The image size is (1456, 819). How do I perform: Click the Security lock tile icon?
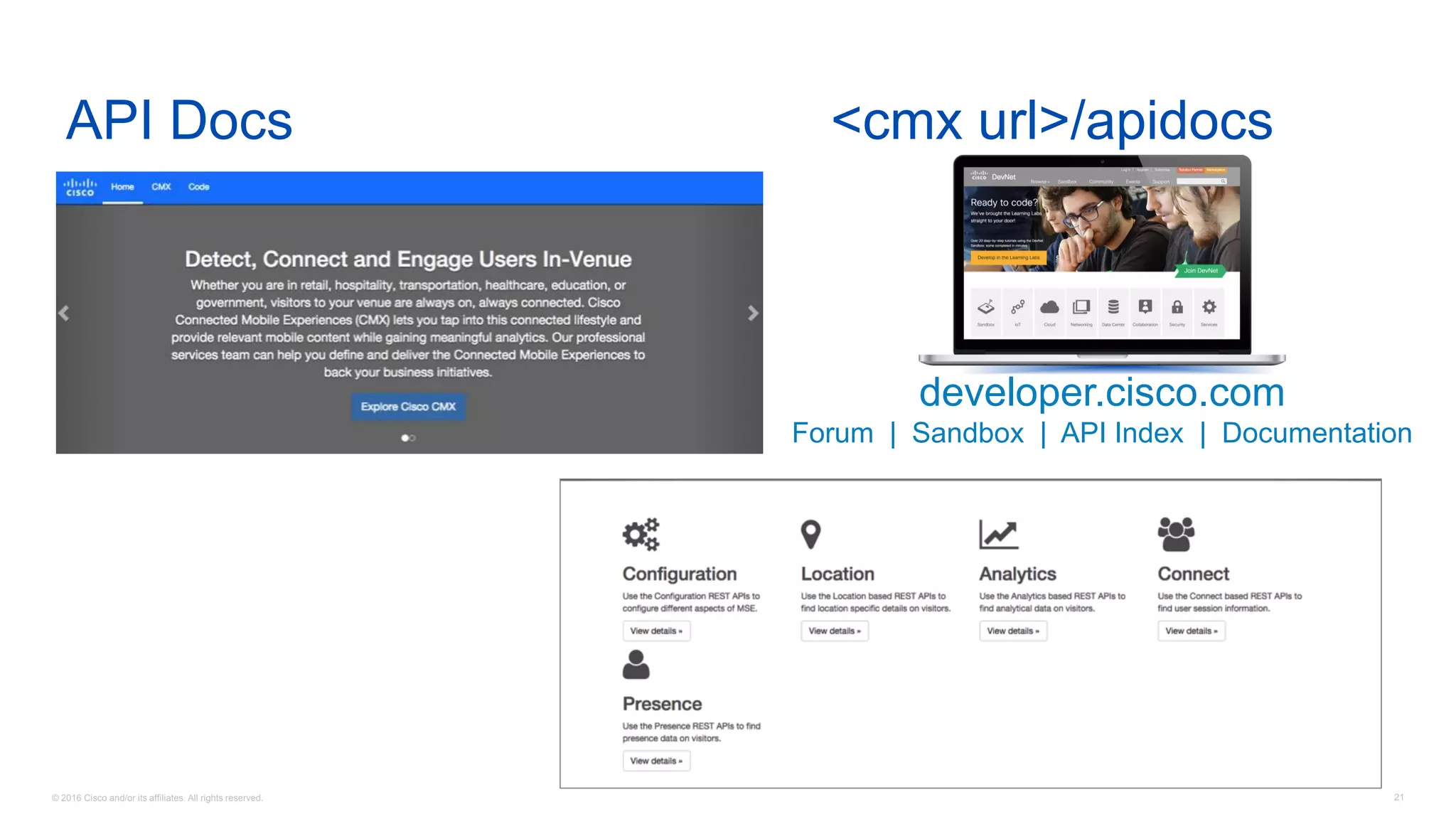point(1177,309)
